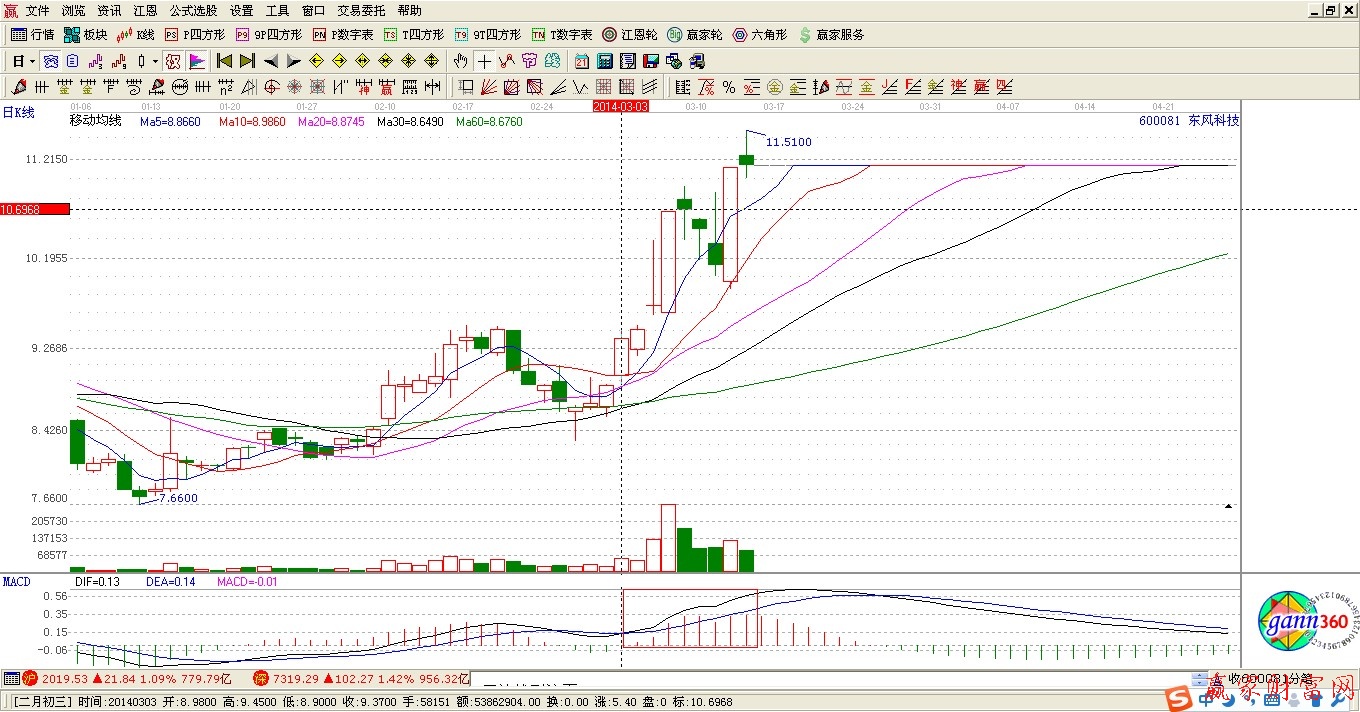
Task: Click the 2014-03-03 date marker on timeline
Action: click(x=621, y=105)
